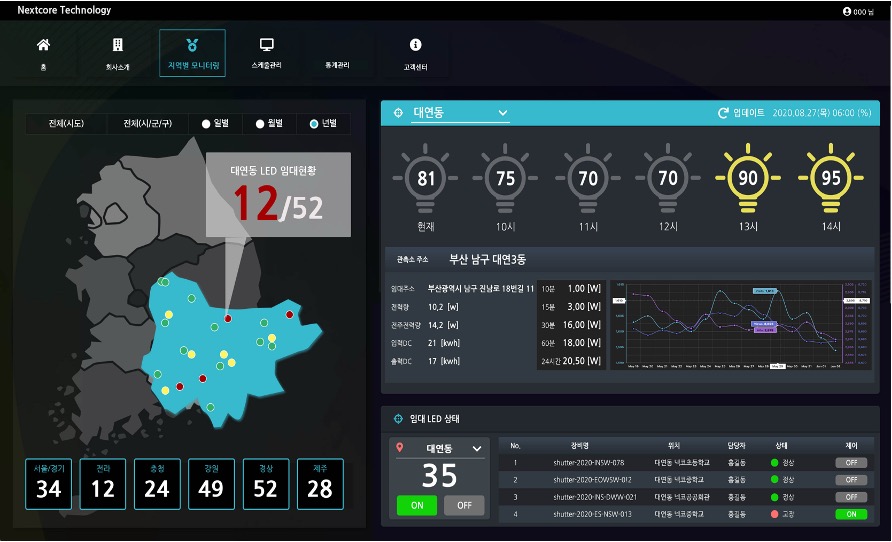Turn all LEDs ON with green button
The height and width of the screenshot is (542, 892).
(417, 505)
